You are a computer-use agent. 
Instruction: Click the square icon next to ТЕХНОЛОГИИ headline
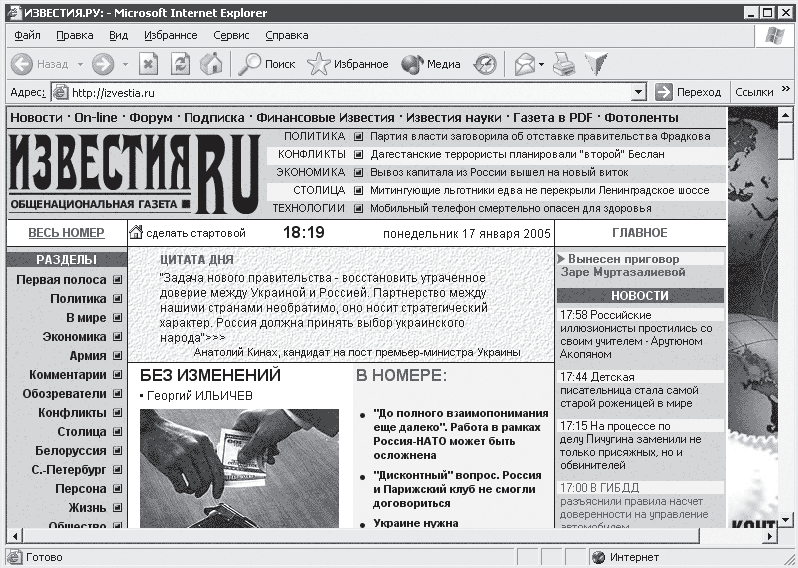(x=359, y=208)
